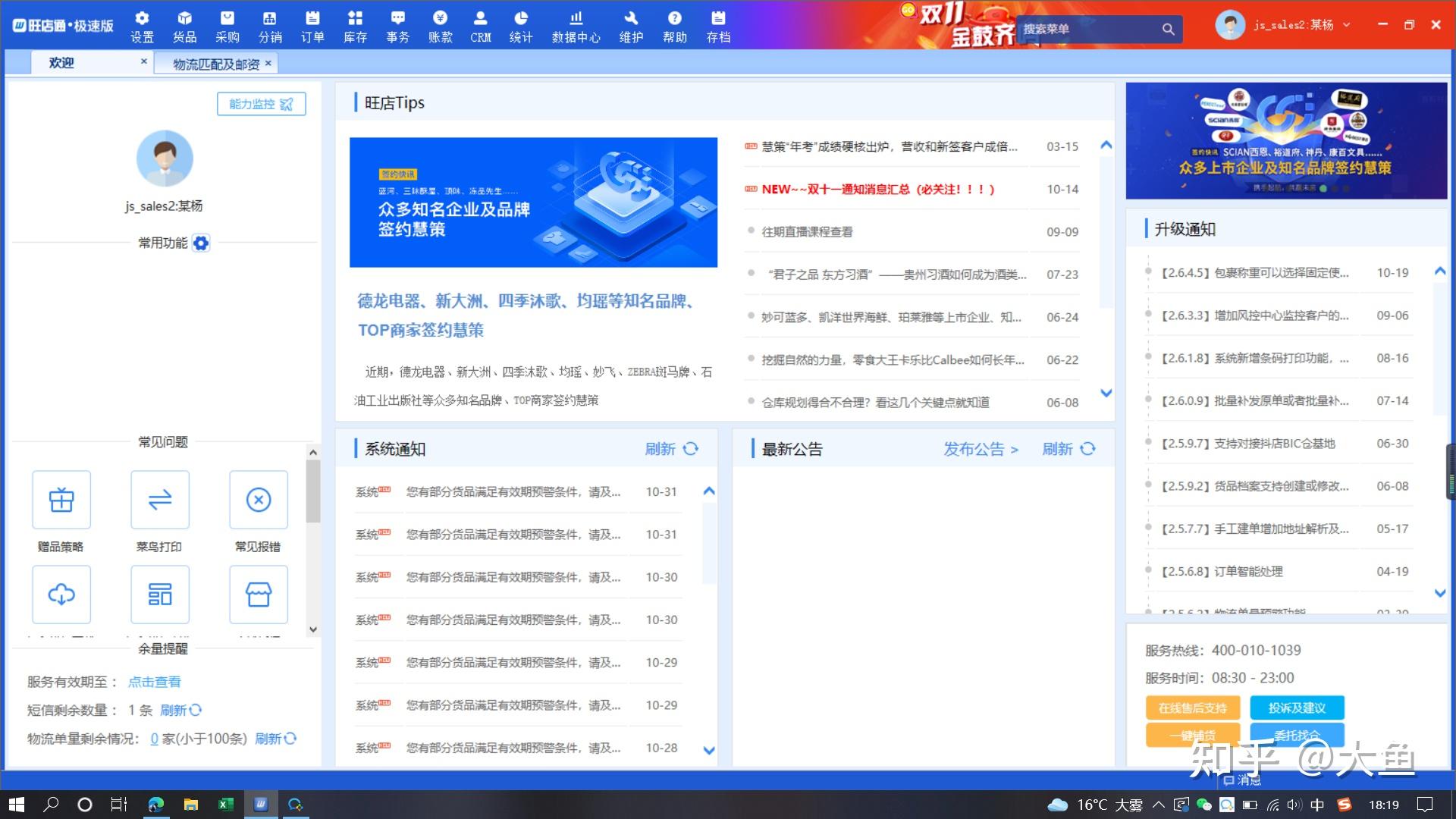Open the 统计 statistics menu icon
Image resolution: width=1456 pixels, height=819 pixels.
point(521,27)
